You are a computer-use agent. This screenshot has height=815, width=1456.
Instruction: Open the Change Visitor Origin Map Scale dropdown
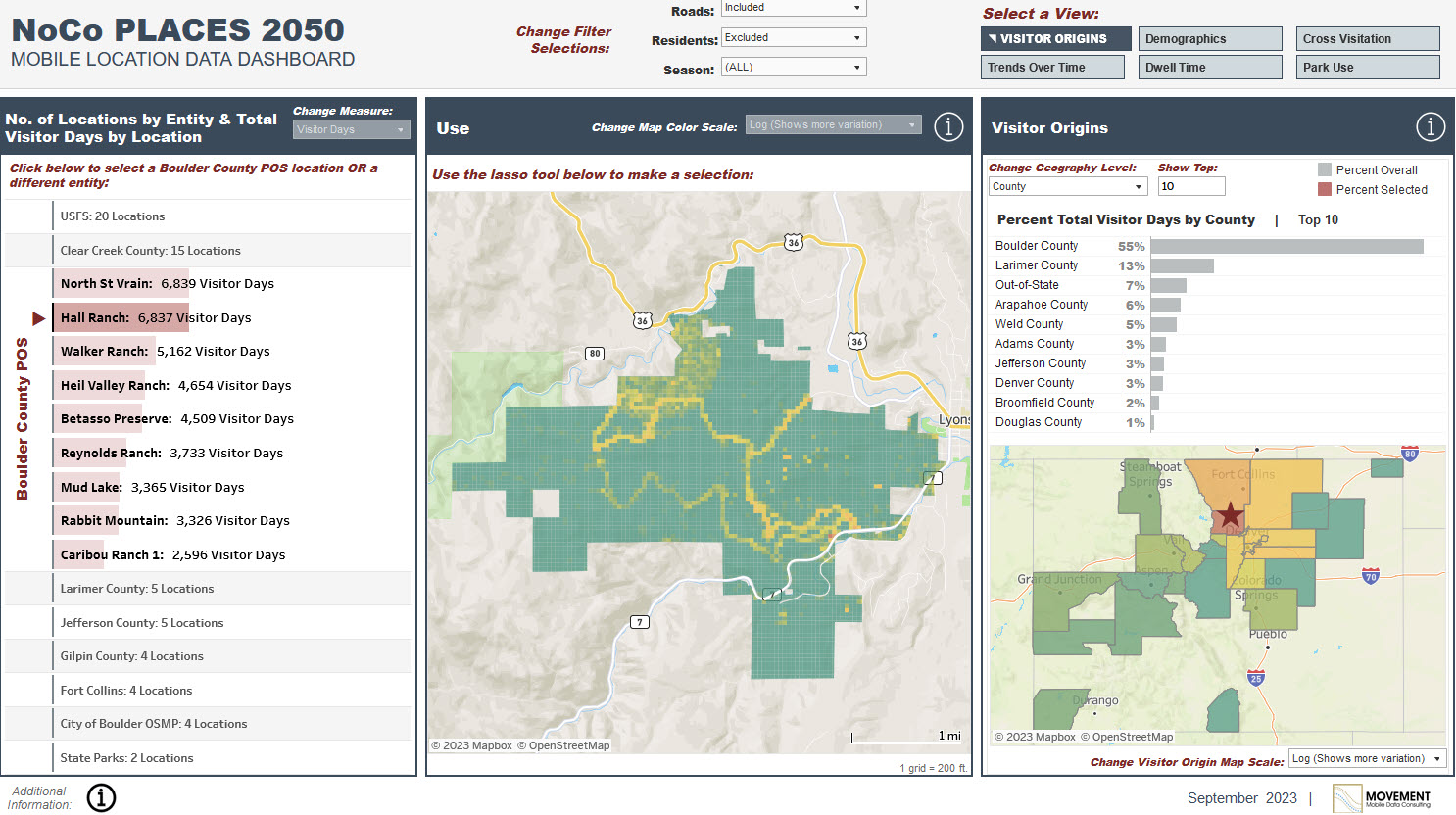point(1367,757)
